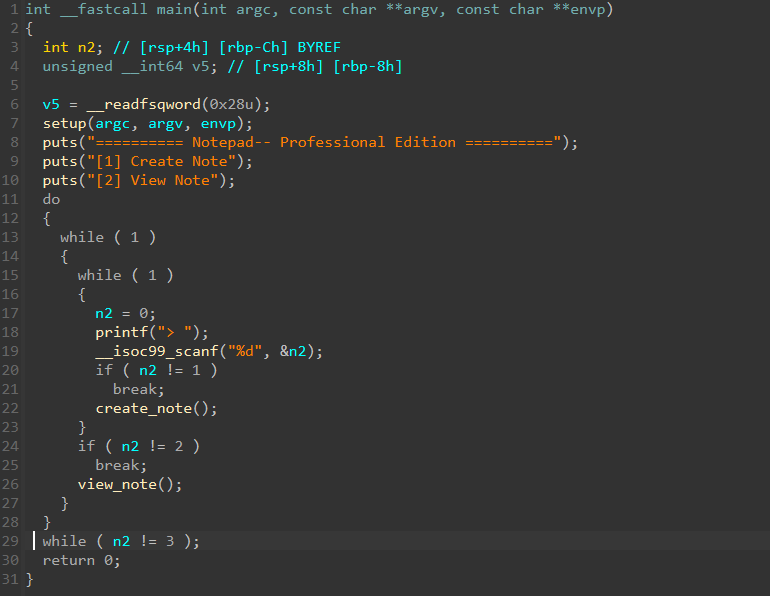Click the __isoc99_scanf function call
The width and height of the screenshot is (770, 596).
click(x=157, y=352)
